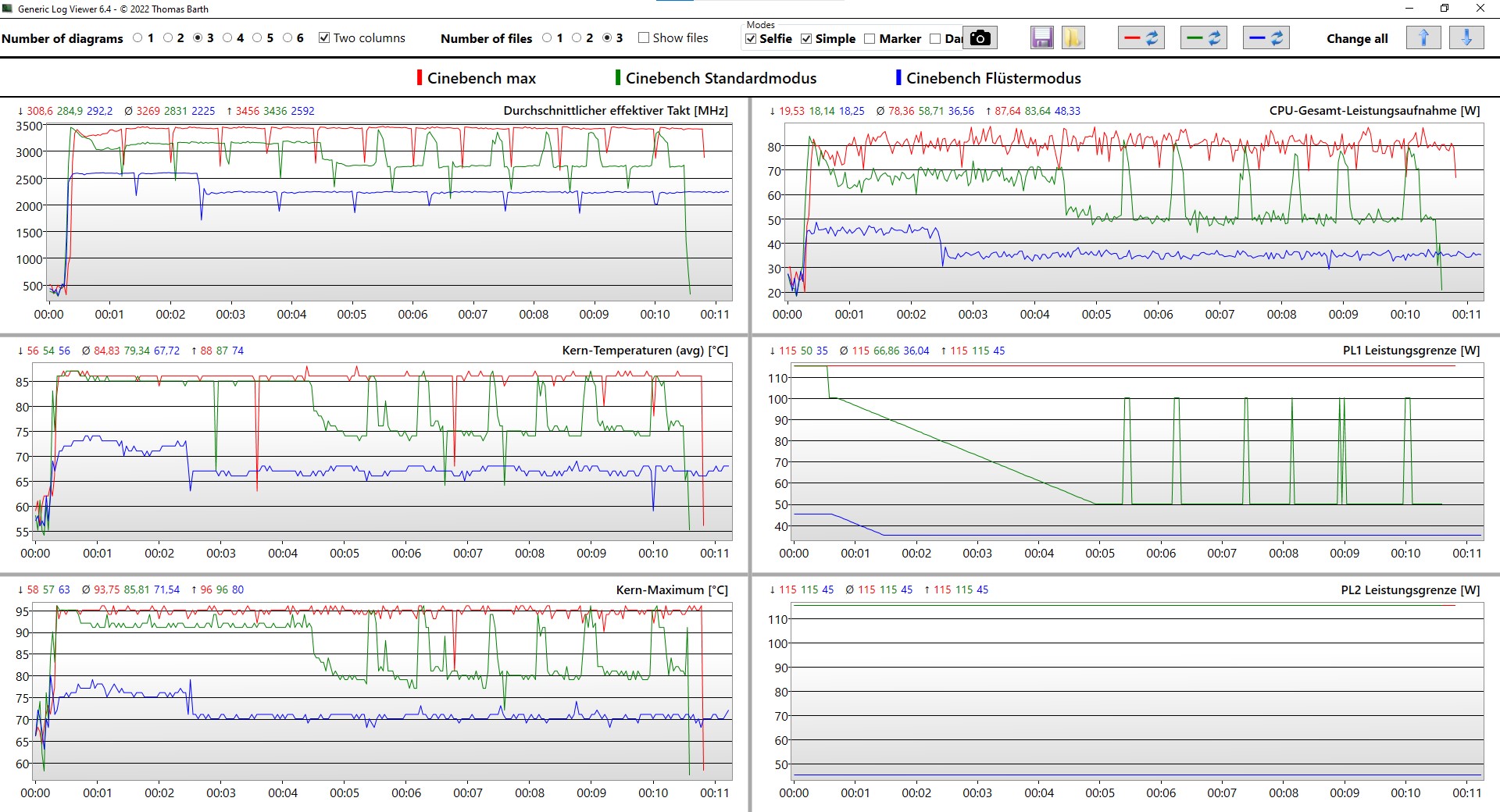Click the Number of files label

click(x=486, y=38)
